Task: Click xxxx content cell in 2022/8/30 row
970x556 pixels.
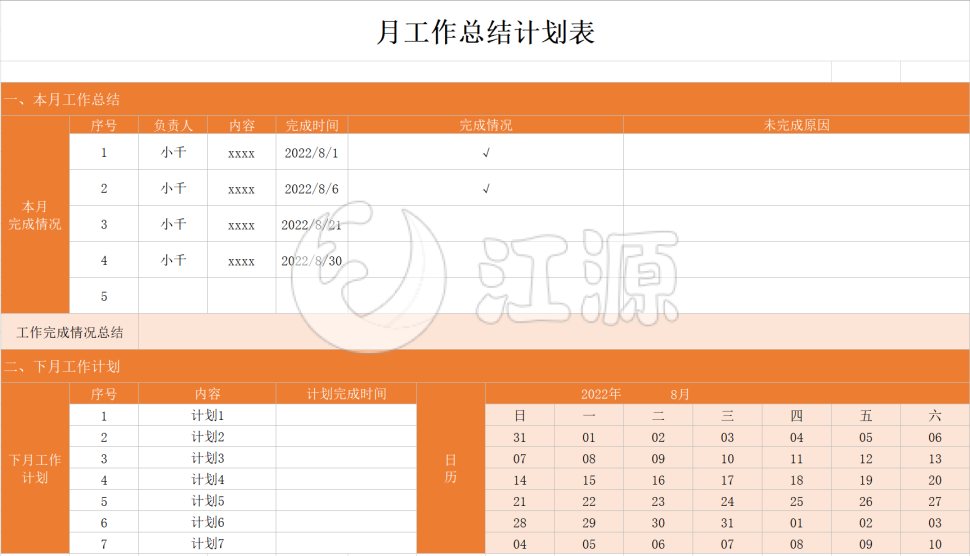Action: tap(241, 260)
